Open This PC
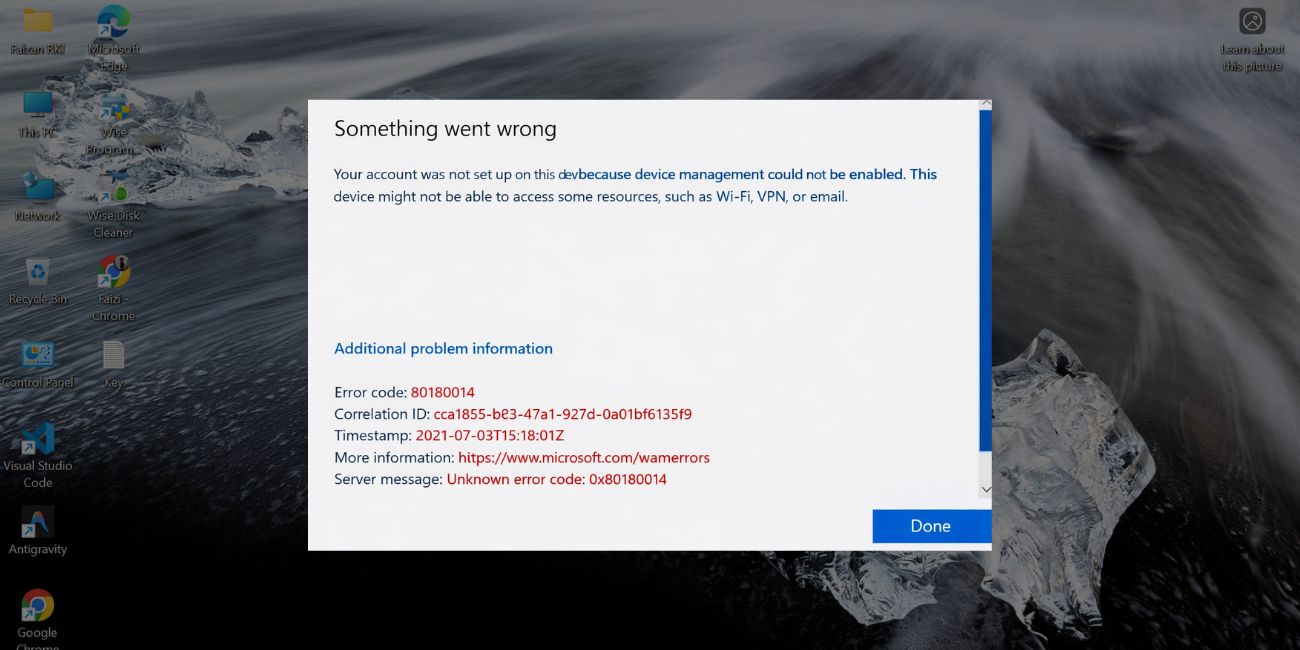This screenshot has width=1300, height=650. (37, 105)
